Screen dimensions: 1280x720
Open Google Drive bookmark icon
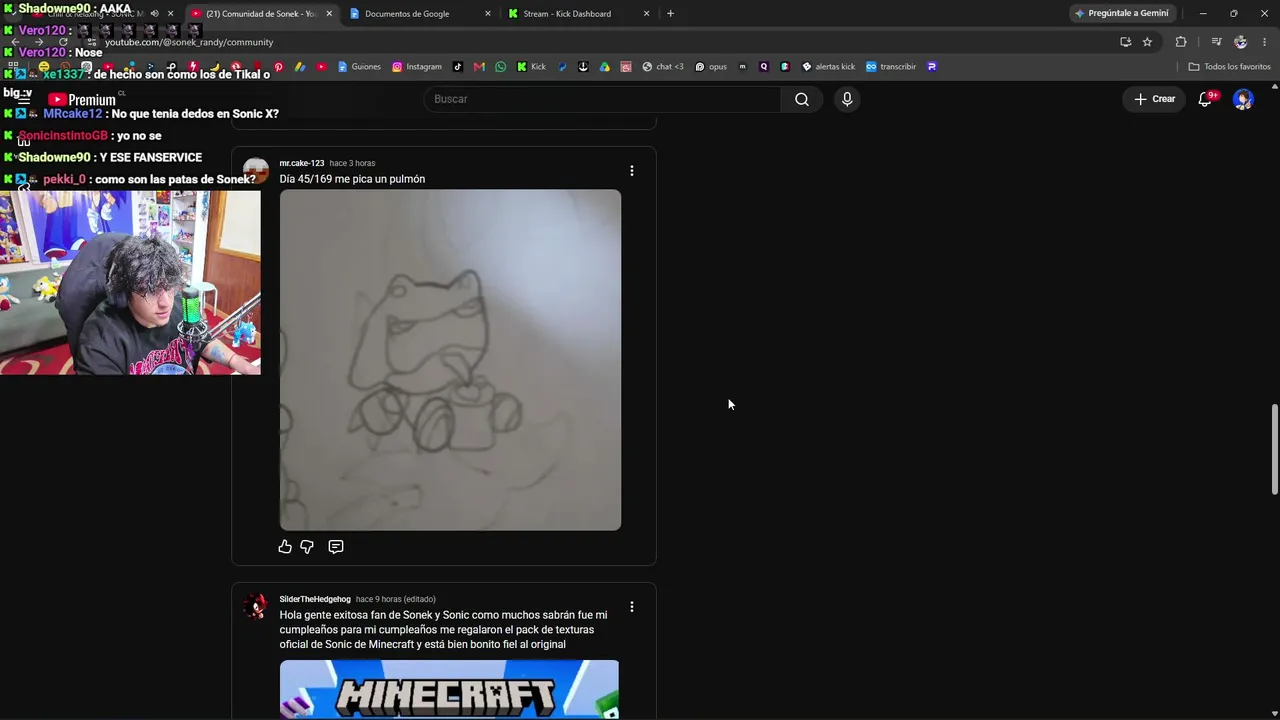coord(605,67)
